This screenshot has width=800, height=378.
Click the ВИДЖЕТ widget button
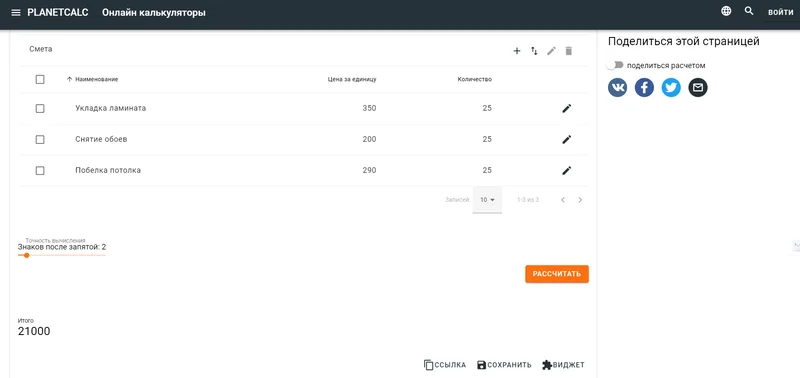[x=563, y=365]
